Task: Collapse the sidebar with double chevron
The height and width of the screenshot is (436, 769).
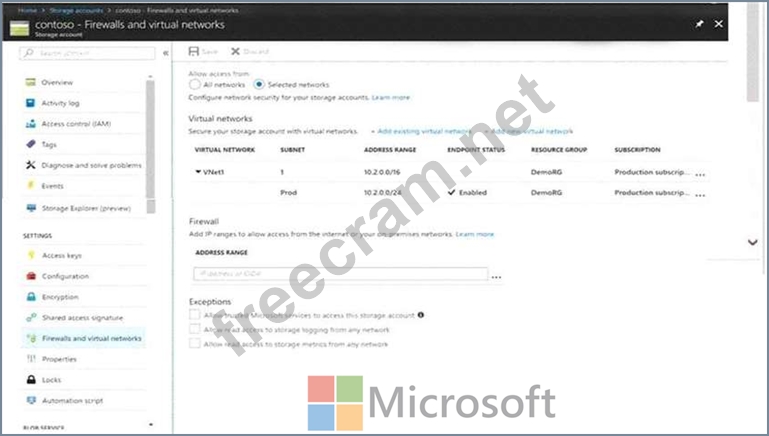Action: point(166,53)
